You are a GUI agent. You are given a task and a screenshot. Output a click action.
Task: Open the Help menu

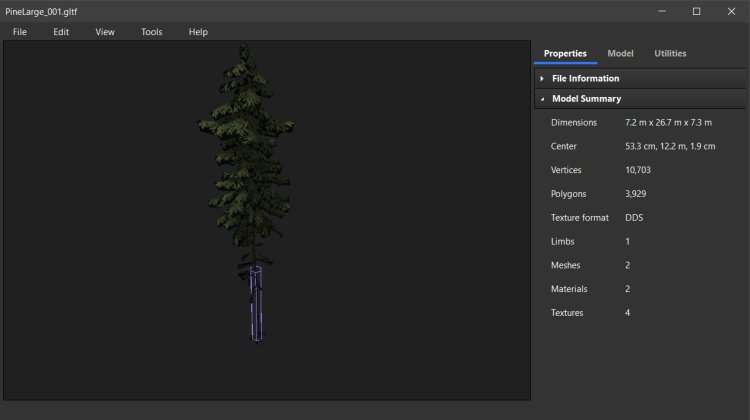pos(198,32)
